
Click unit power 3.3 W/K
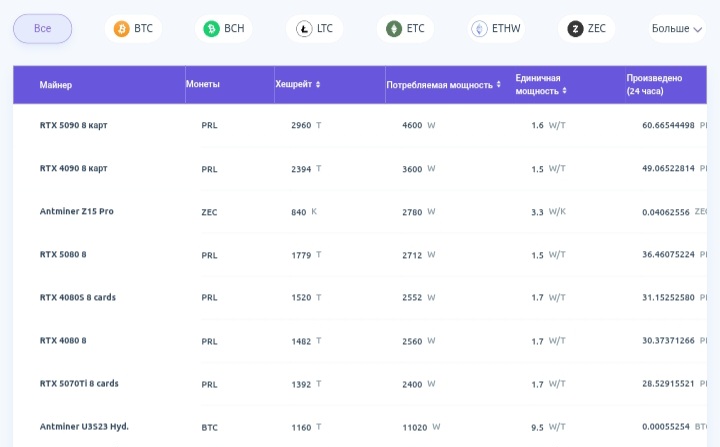[x=548, y=212]
